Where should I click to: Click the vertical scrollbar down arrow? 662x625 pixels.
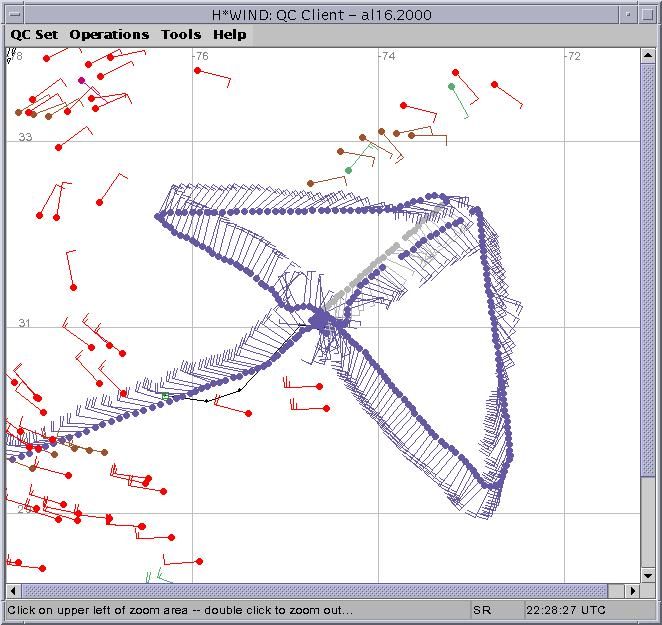(647, 574)
